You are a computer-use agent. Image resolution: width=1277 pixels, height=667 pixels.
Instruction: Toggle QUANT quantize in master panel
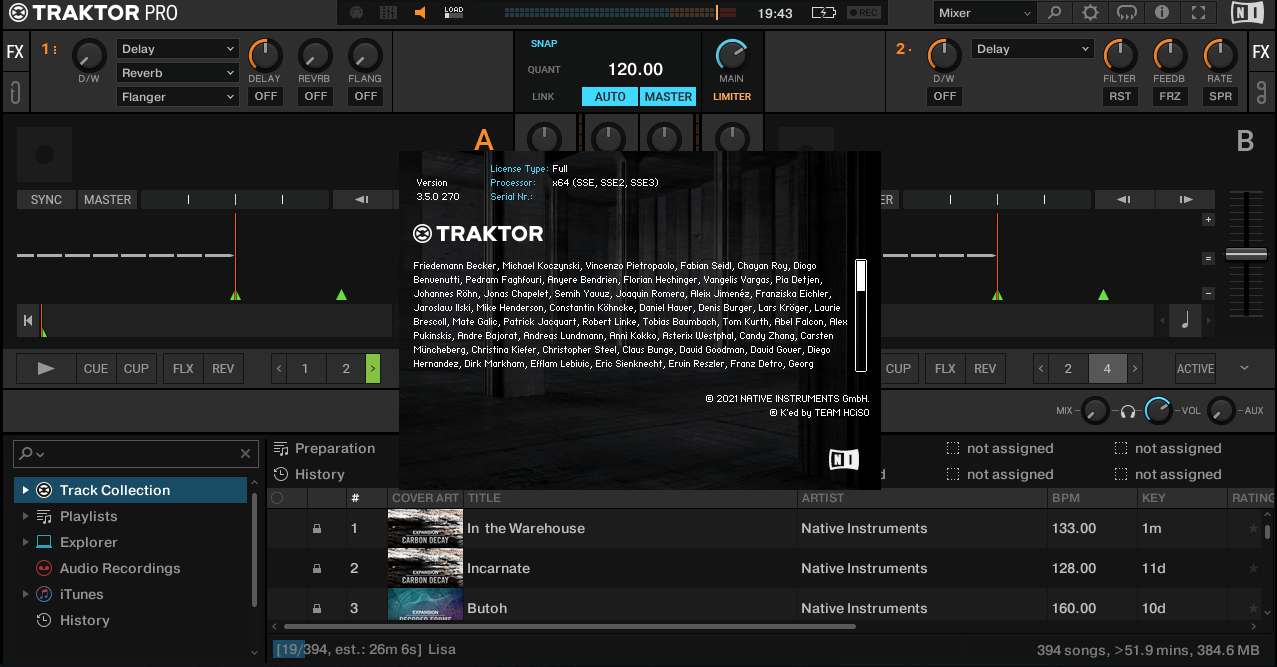pos(544,70)
